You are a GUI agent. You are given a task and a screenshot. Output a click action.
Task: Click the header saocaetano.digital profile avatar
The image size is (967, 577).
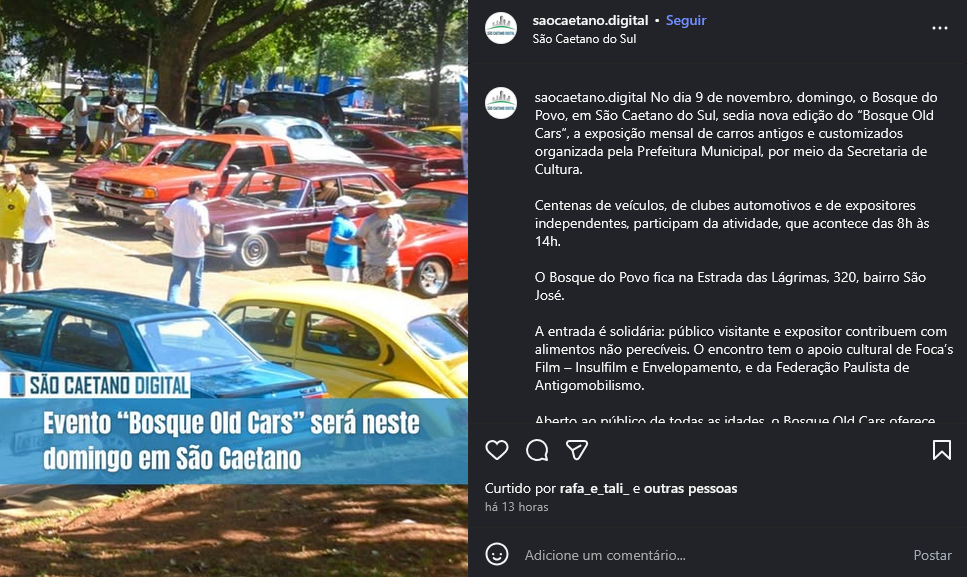tap(501, 28)
